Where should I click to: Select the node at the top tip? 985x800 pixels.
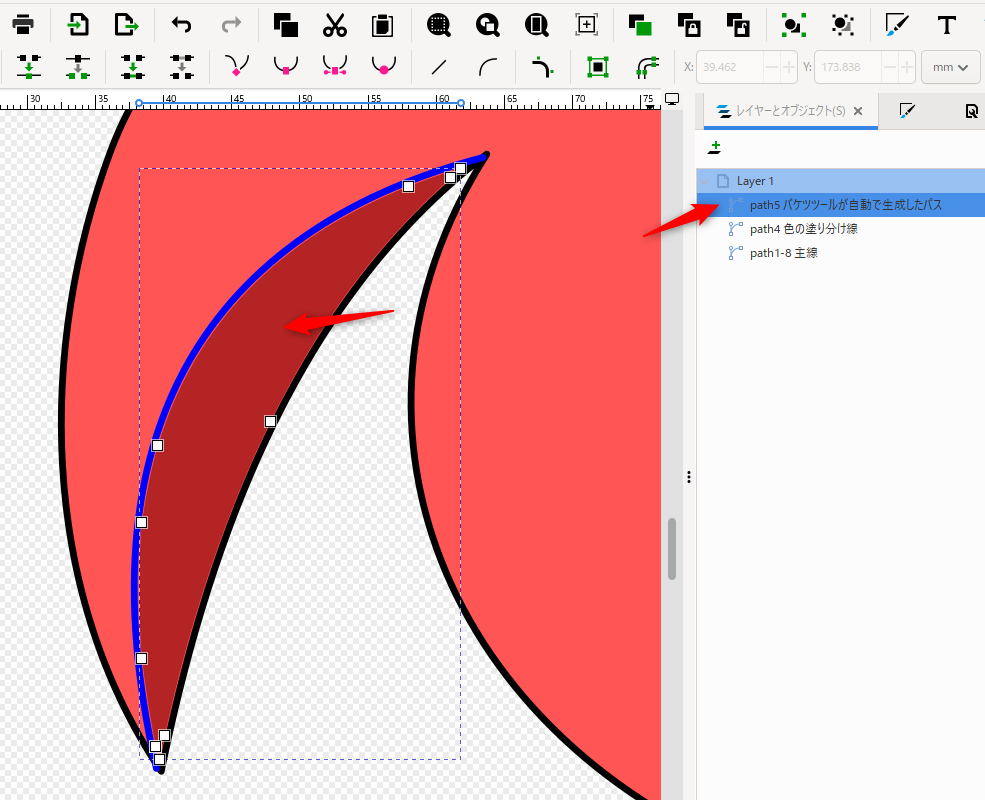pyautogui.click(x=460, y=168)
